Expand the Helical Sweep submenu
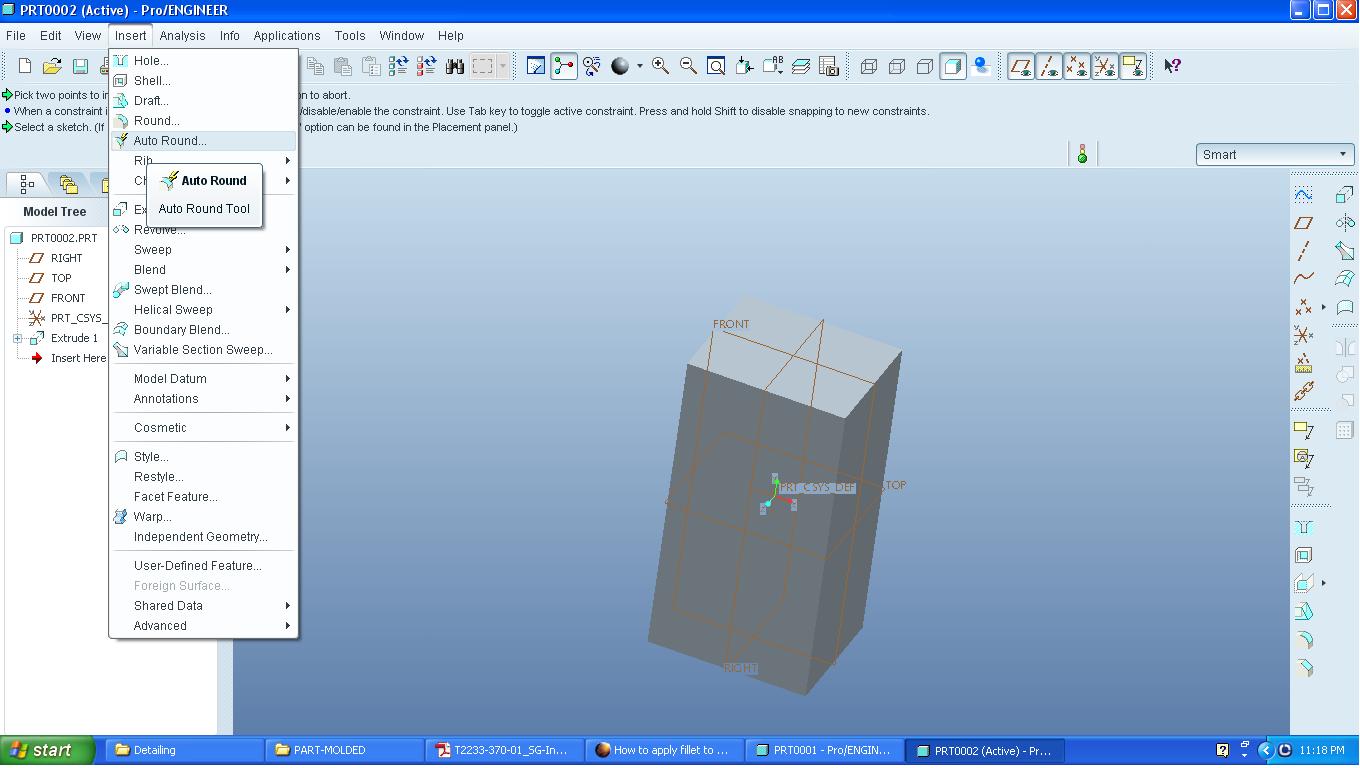1360x768 pixels. tap(203, 310)
